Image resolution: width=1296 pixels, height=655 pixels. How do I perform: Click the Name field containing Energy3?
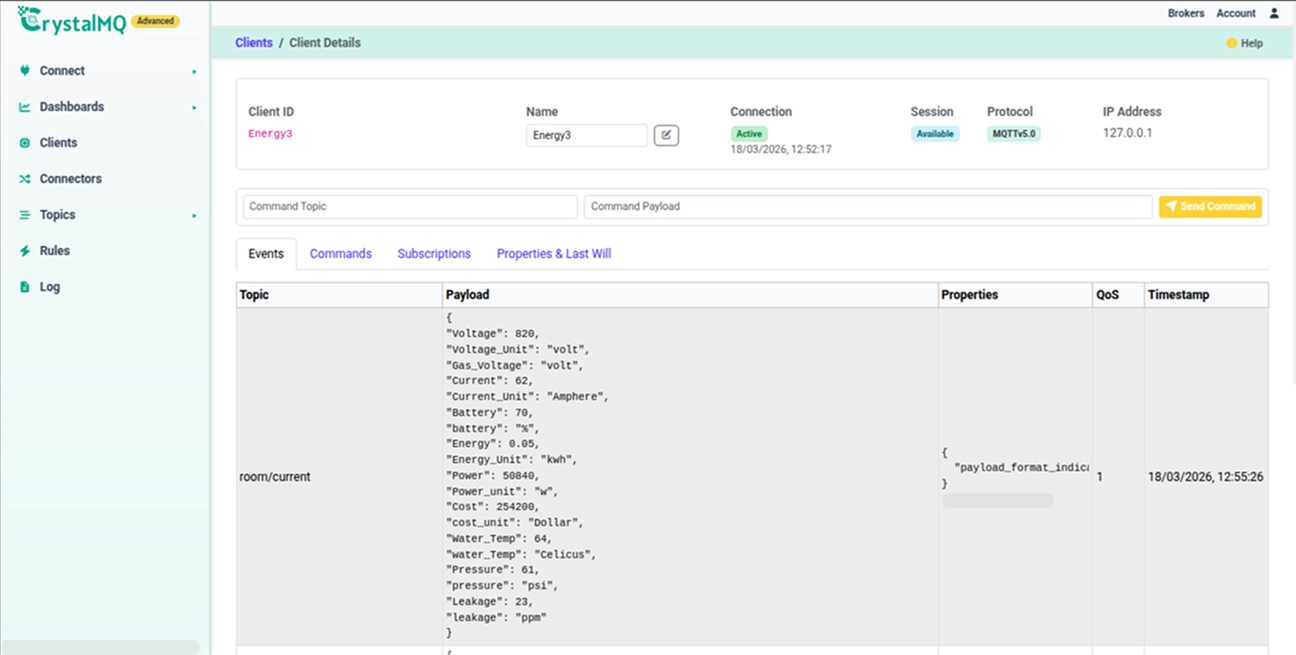click(587, 135)
